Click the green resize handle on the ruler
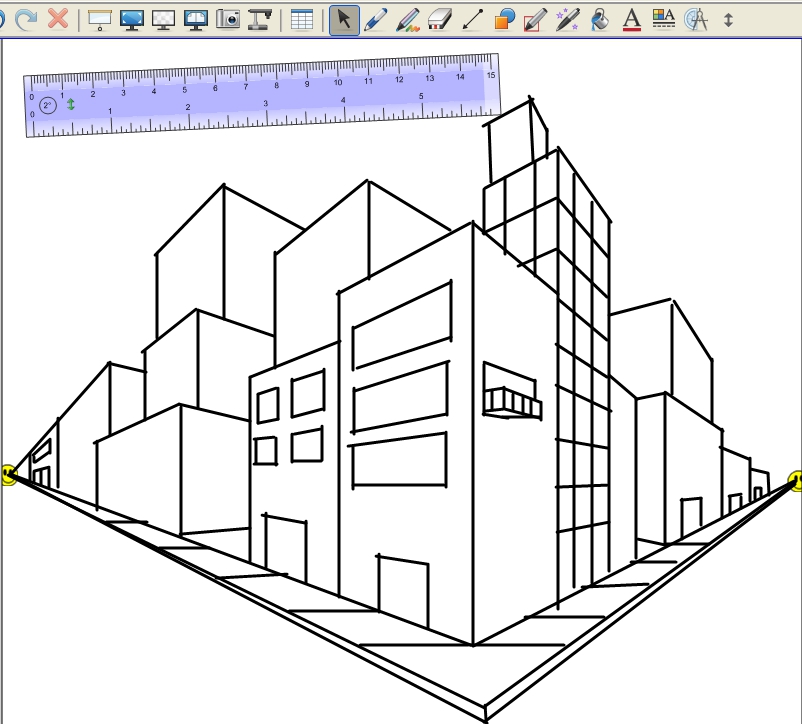Viewport: 802px width, 724px height. point(70,103)
